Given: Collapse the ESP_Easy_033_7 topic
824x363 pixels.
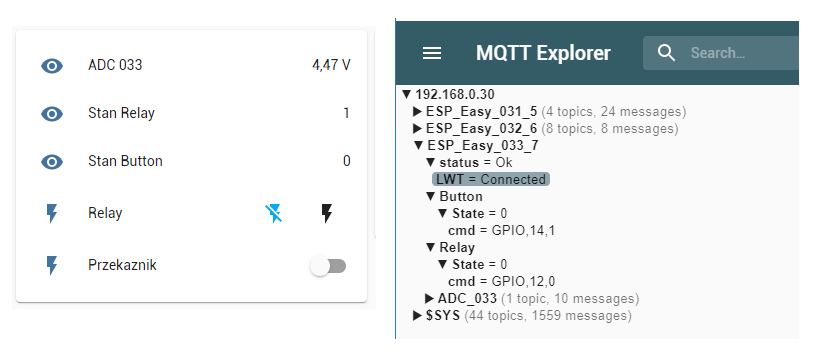Looking at the screenshot, I should [419, 146].
